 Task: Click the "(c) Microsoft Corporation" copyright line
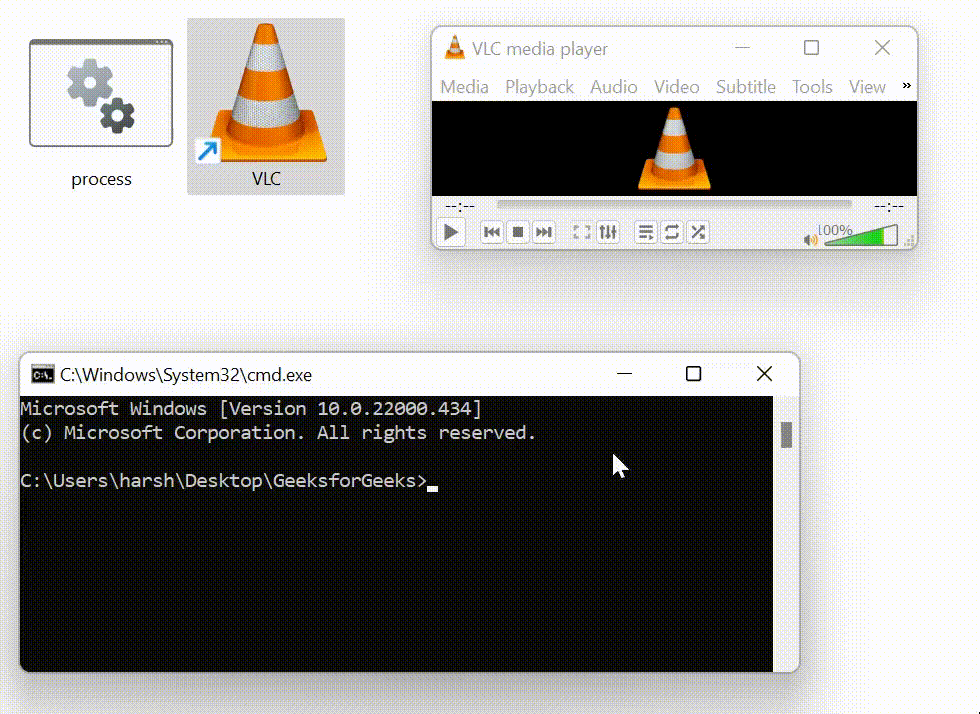coord(278,433)
